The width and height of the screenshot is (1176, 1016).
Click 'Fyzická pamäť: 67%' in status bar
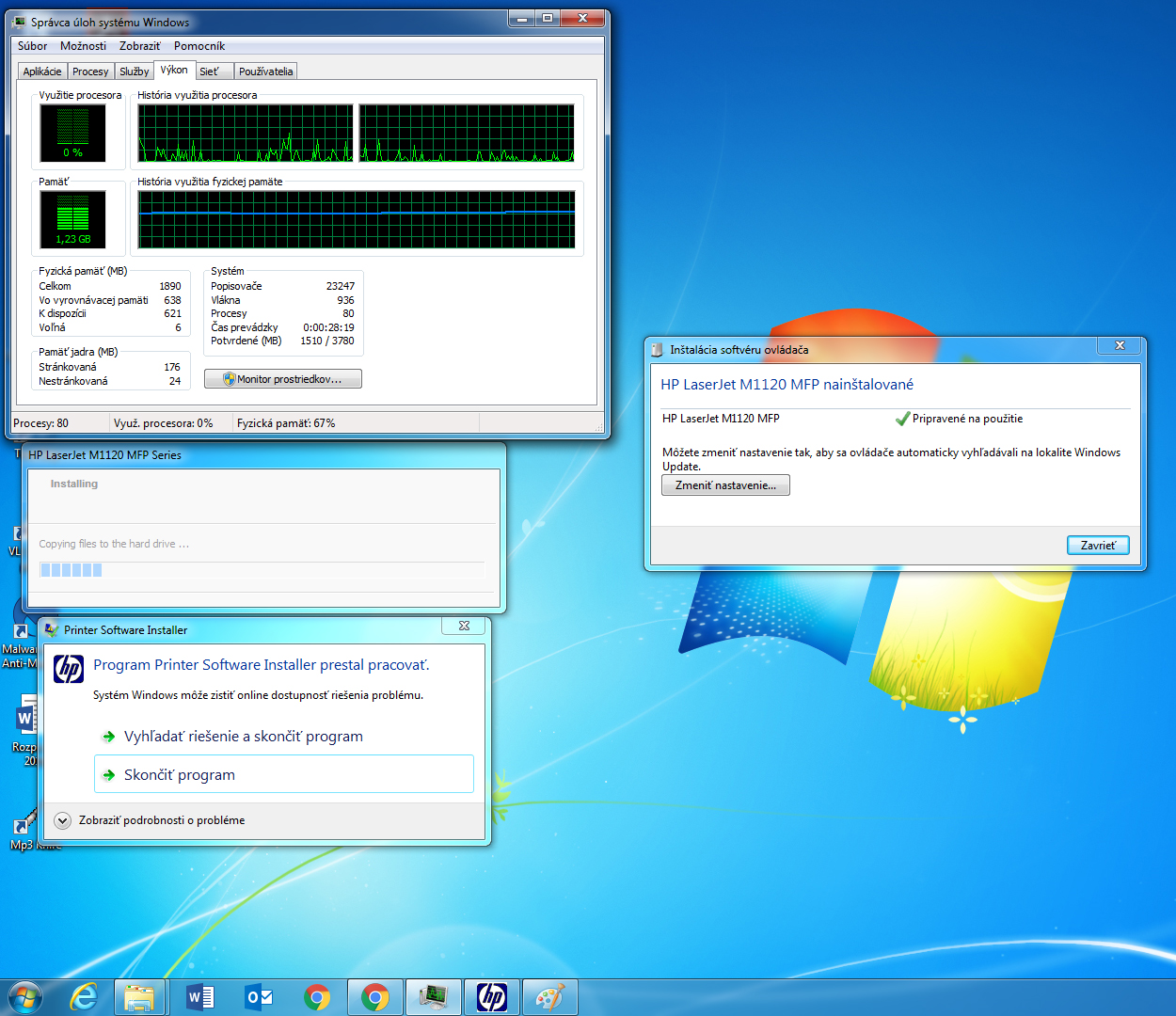tap(286, 423)
